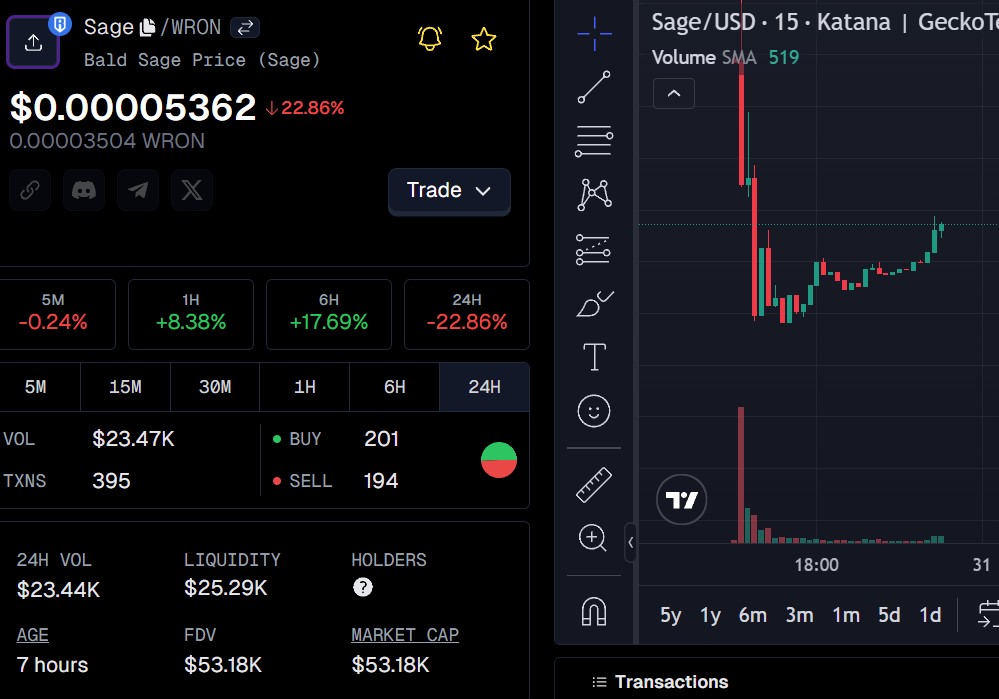
Task: Select the 30M stats tab
Action: point(215,387)
